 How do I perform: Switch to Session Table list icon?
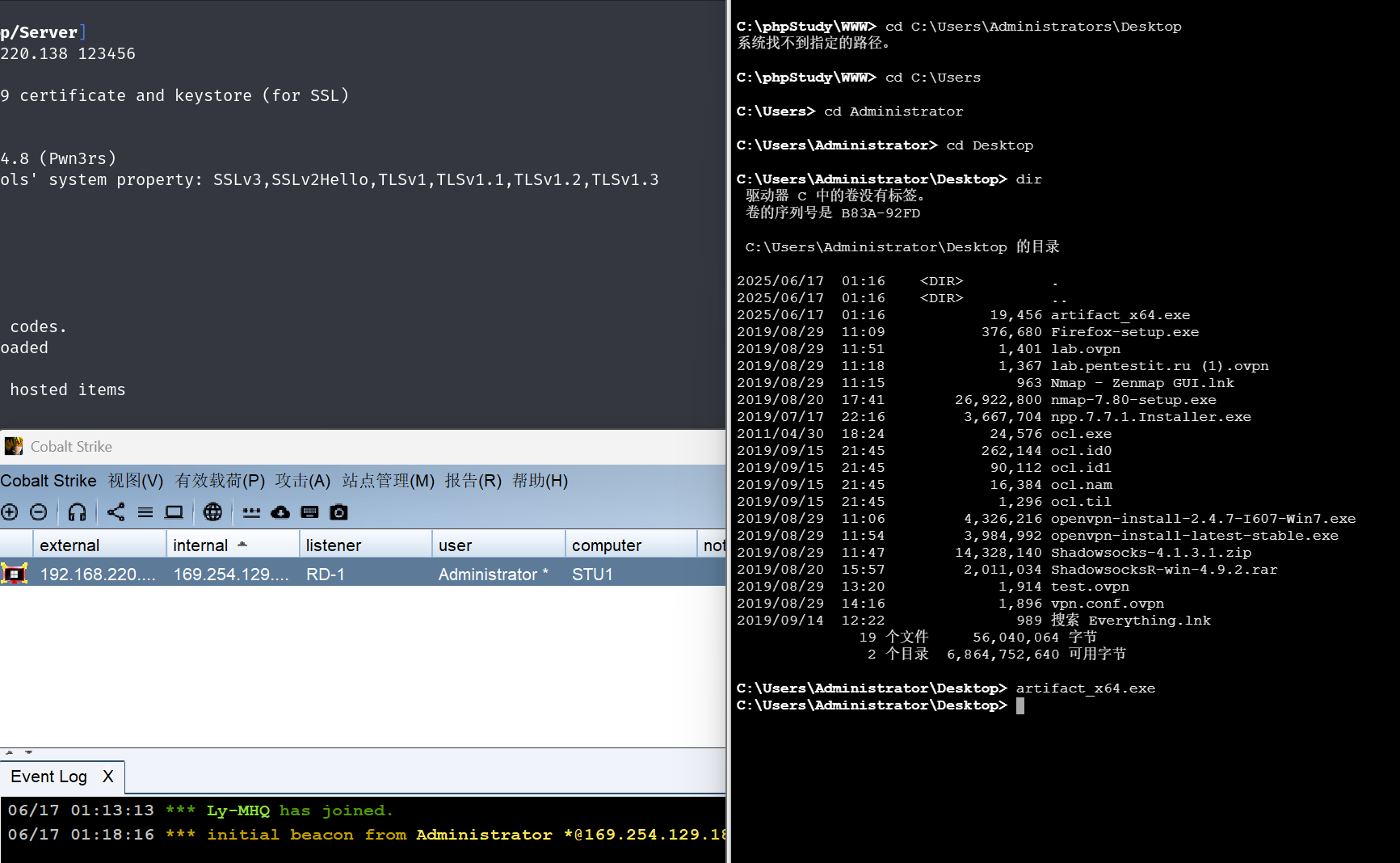pos(145,512)
